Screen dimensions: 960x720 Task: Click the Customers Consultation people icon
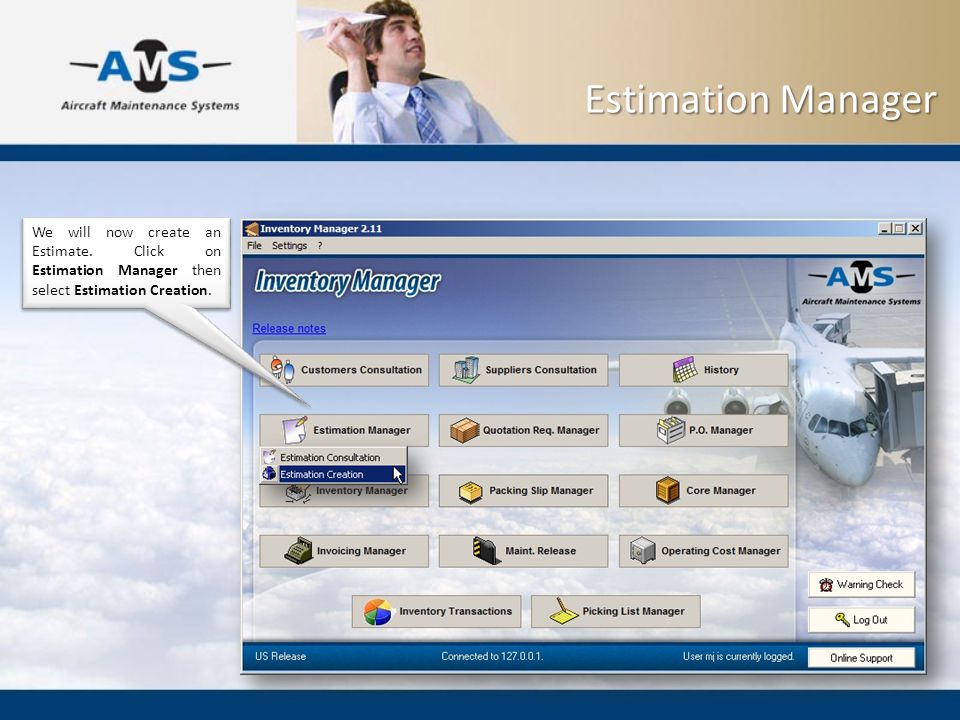[282, 370]
